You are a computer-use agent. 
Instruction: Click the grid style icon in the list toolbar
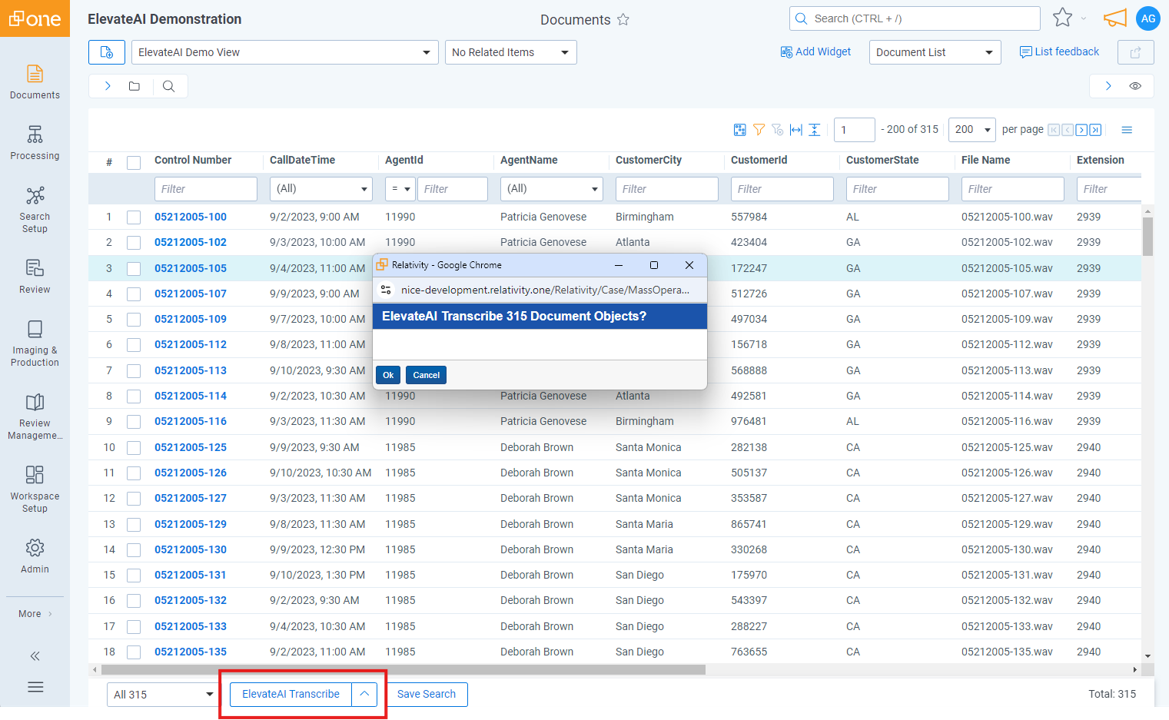pyautogui.click(x=740, y=130)
